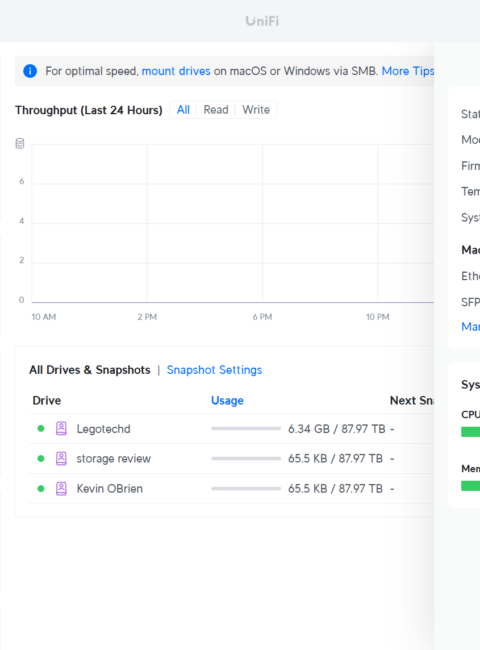Switch throughput view to Read
The image size is (480, 650).
coord(216,110)
